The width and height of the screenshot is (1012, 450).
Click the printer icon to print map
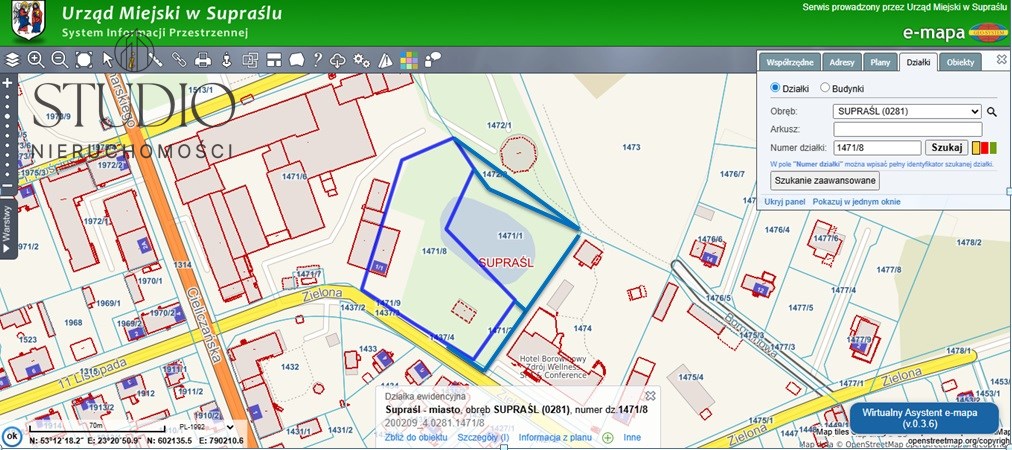[x=203, y=60]
